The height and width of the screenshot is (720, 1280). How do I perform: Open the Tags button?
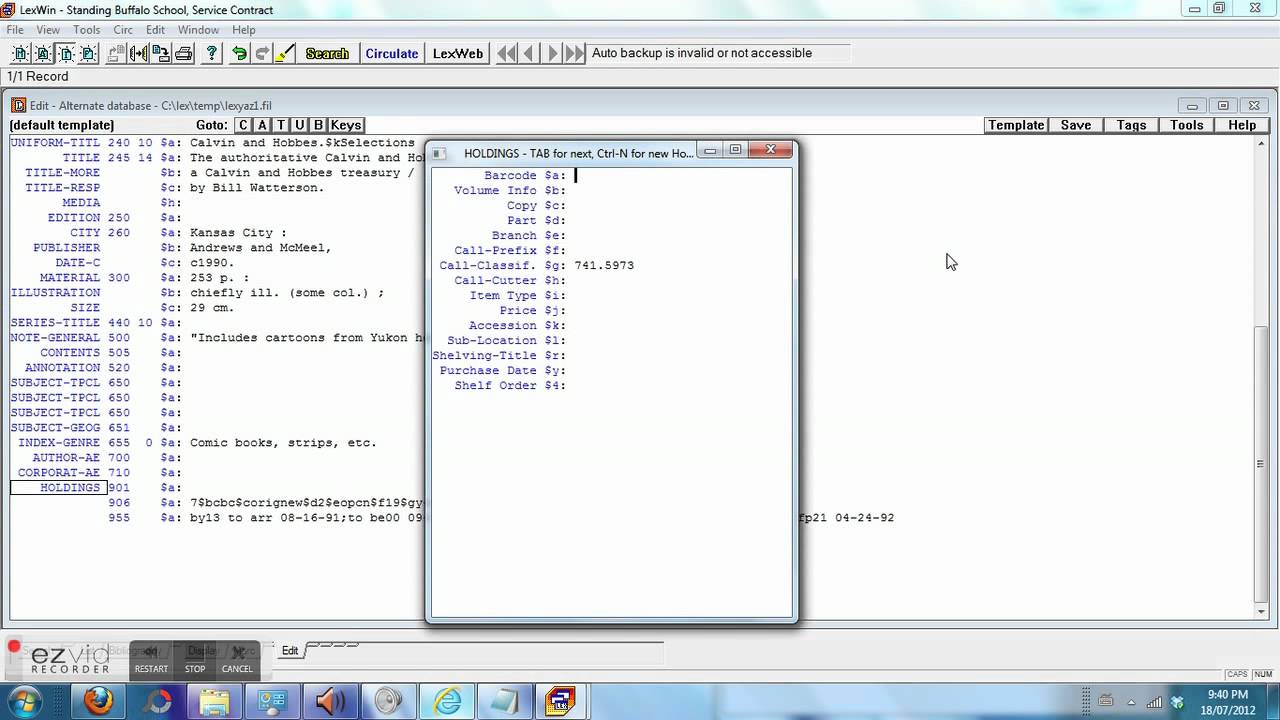1131,125
